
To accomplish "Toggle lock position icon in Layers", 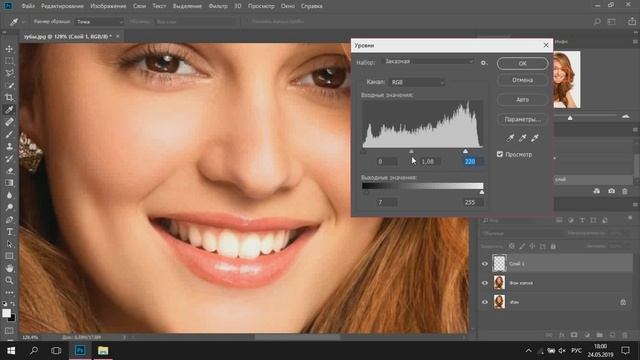I will pos(532,247).
